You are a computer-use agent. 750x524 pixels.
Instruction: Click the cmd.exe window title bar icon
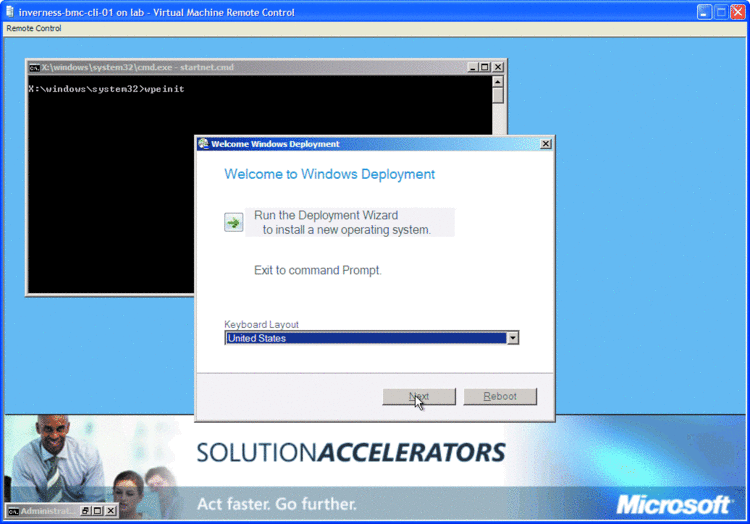[34, 67]
